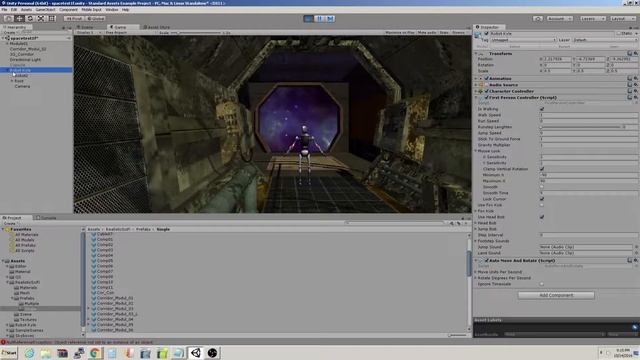Toggle First Person Controller script checkbox

486,98
